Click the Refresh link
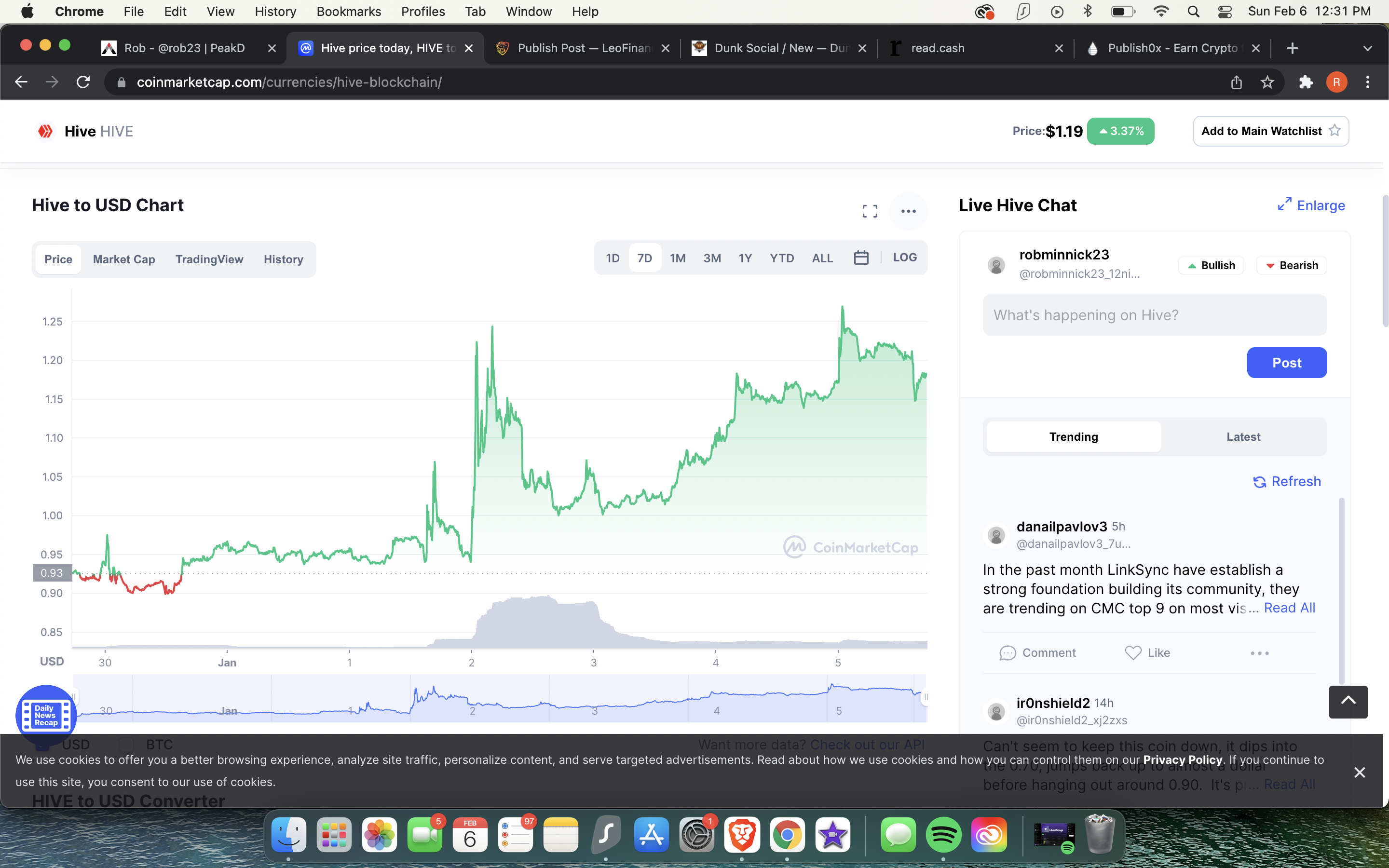1389x868 pixels. click(1296, 482)
